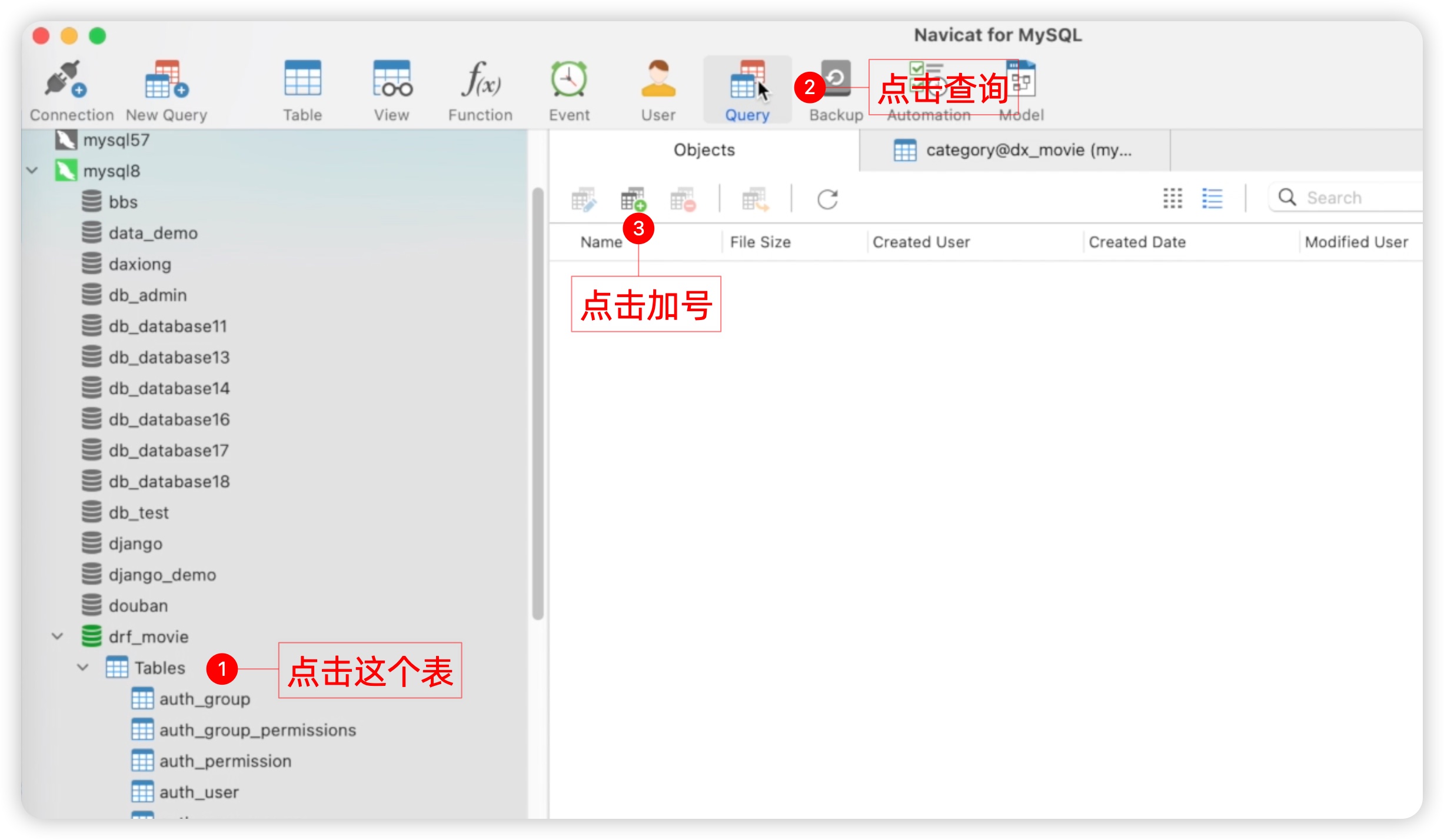Select the mysql57 connection
The image size is (1444, 840).
point(102,140)
